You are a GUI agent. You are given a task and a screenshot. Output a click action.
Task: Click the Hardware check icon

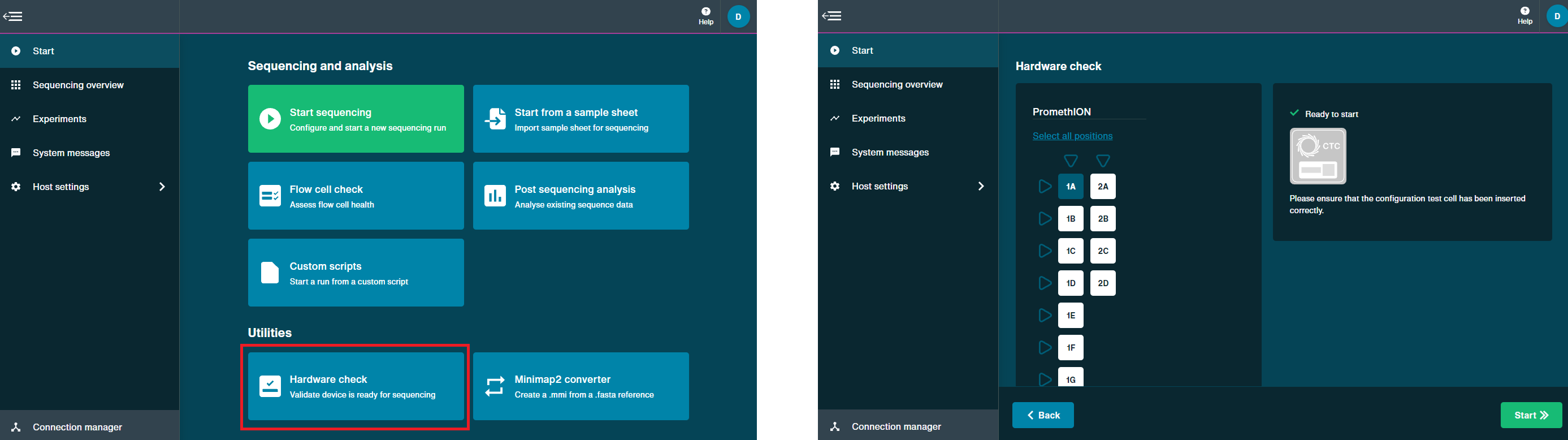coord(270,386)
